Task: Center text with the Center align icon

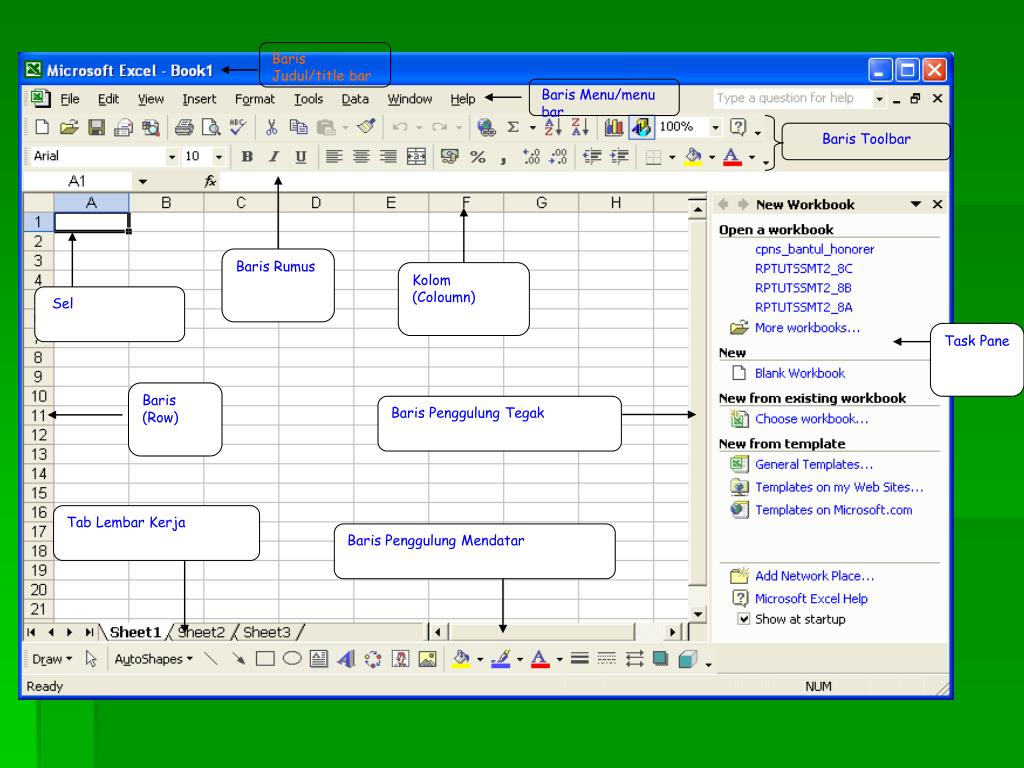Action: (361, 156)
